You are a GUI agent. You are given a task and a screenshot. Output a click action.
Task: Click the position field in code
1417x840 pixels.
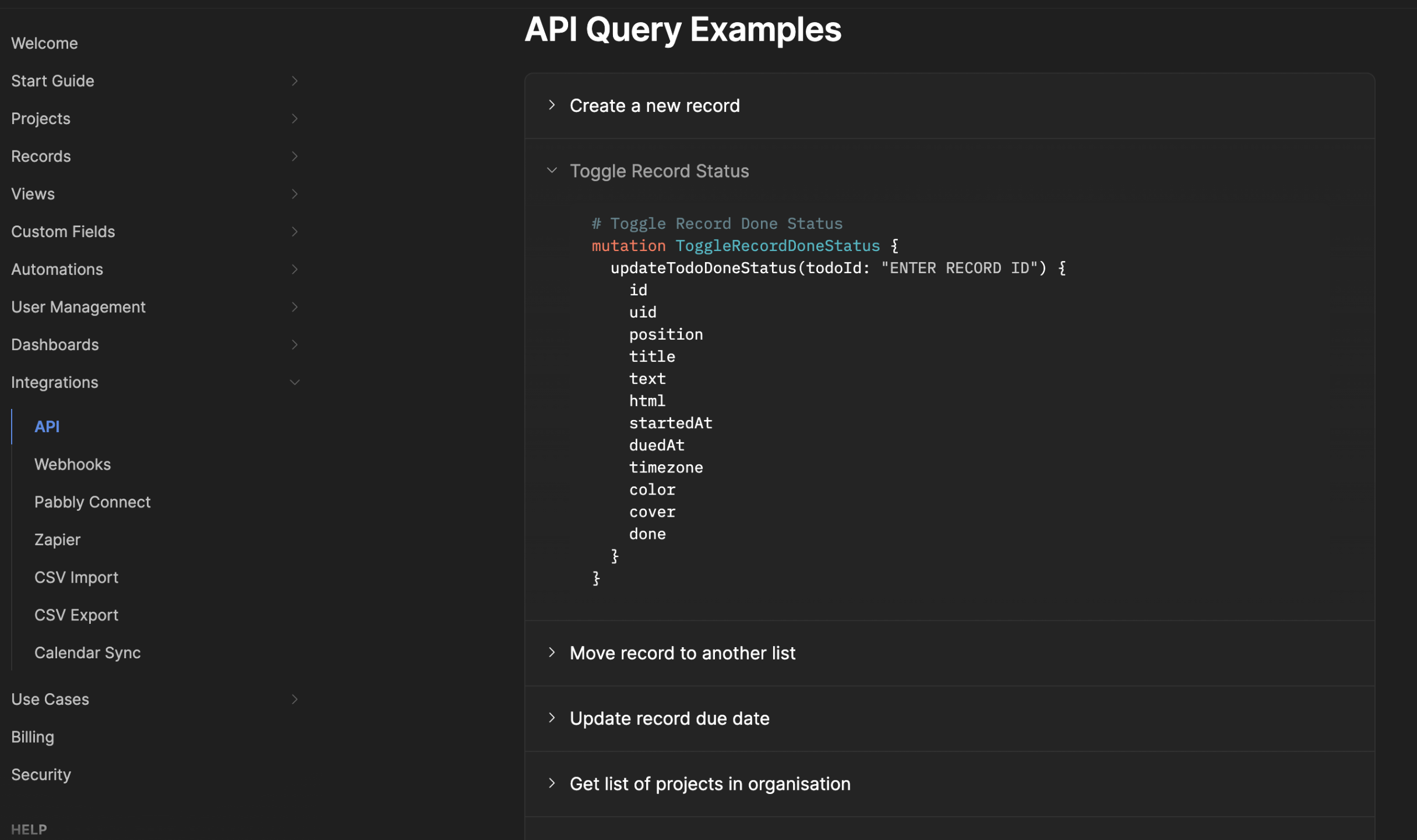click(665, 334)
